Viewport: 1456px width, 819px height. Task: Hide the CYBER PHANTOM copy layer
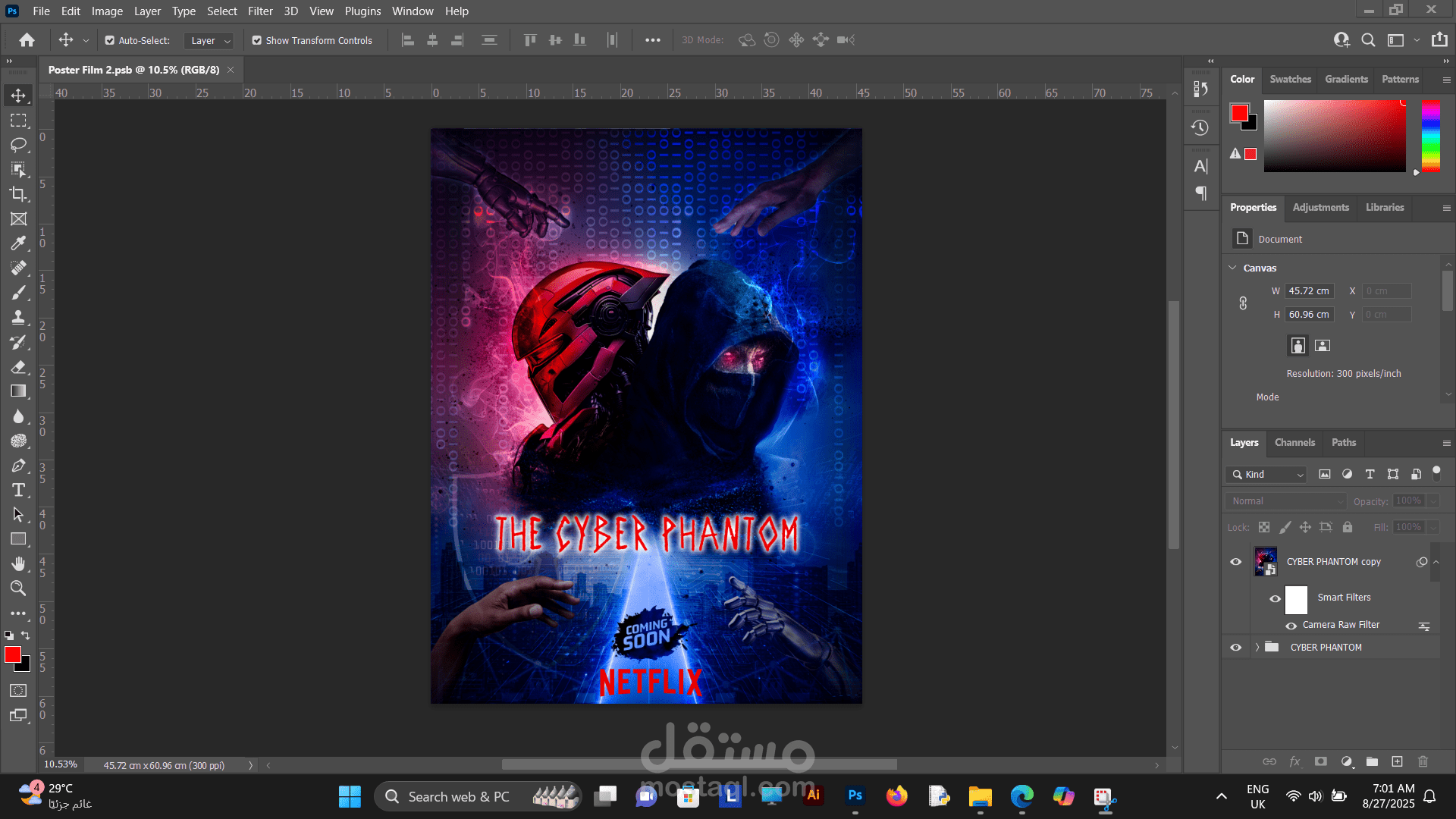[x=1236, y=562]
